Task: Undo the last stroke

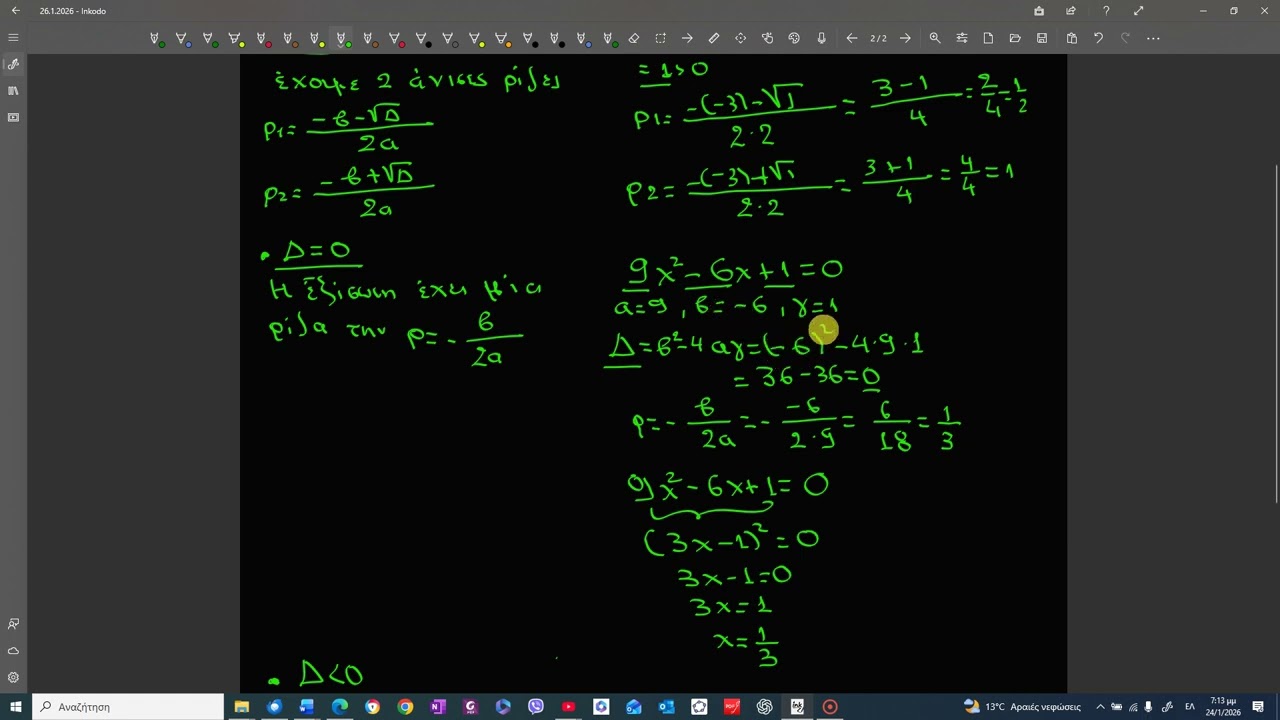Action: 1098,38
